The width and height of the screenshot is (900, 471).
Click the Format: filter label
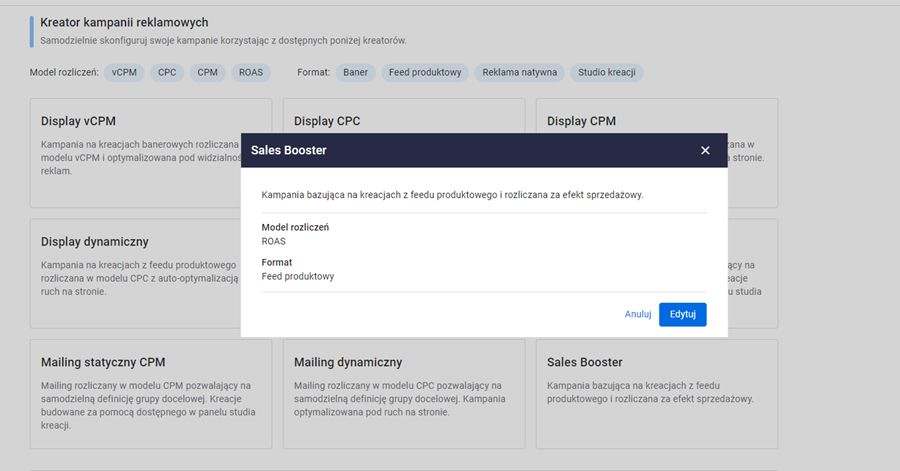313,72
